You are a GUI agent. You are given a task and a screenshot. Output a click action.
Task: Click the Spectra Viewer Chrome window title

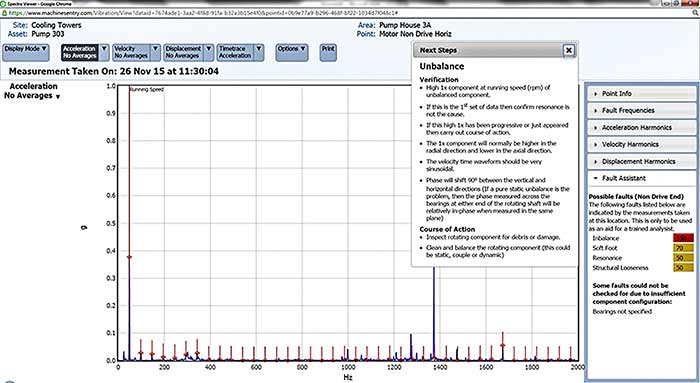pyautogui.click(x=39, y=4)
